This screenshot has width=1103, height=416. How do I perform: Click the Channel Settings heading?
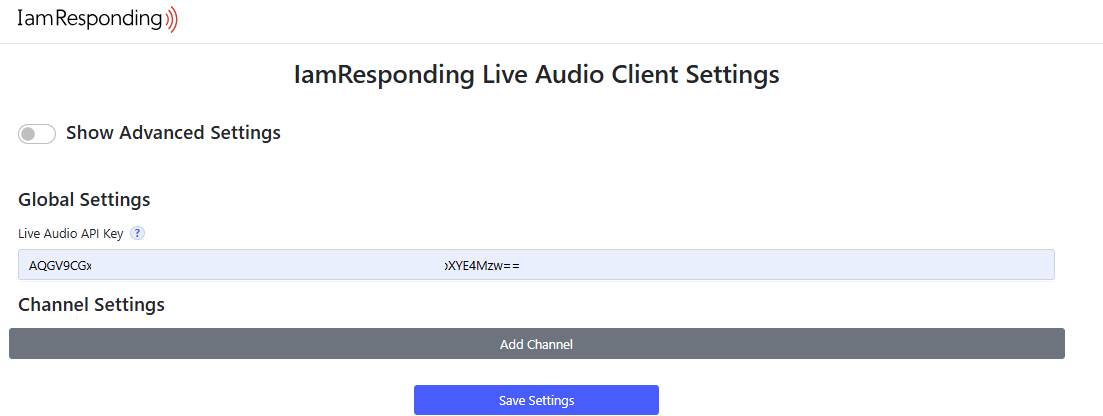click(x=91, y=305)
